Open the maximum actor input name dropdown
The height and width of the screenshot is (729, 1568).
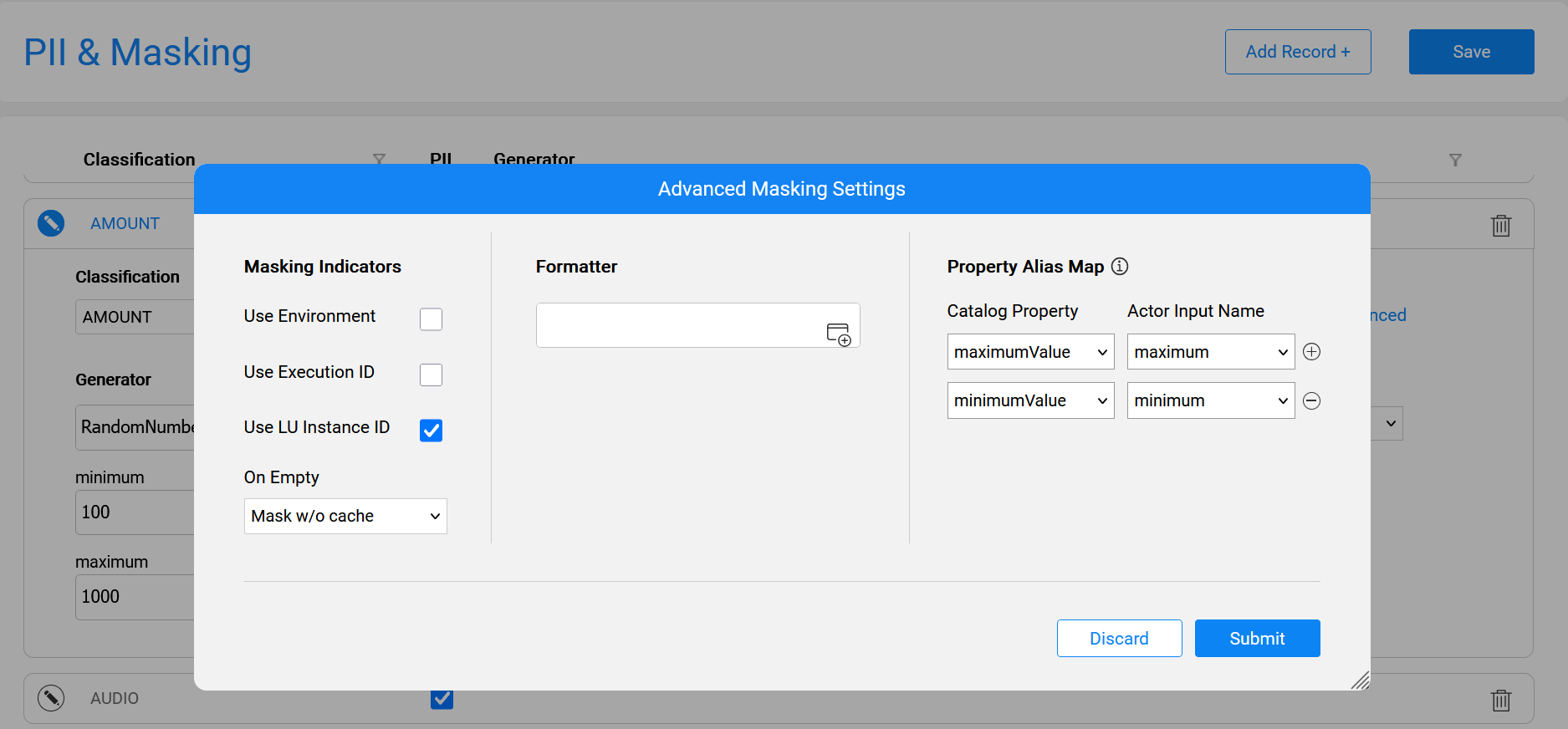click(x=1210, y=353)
